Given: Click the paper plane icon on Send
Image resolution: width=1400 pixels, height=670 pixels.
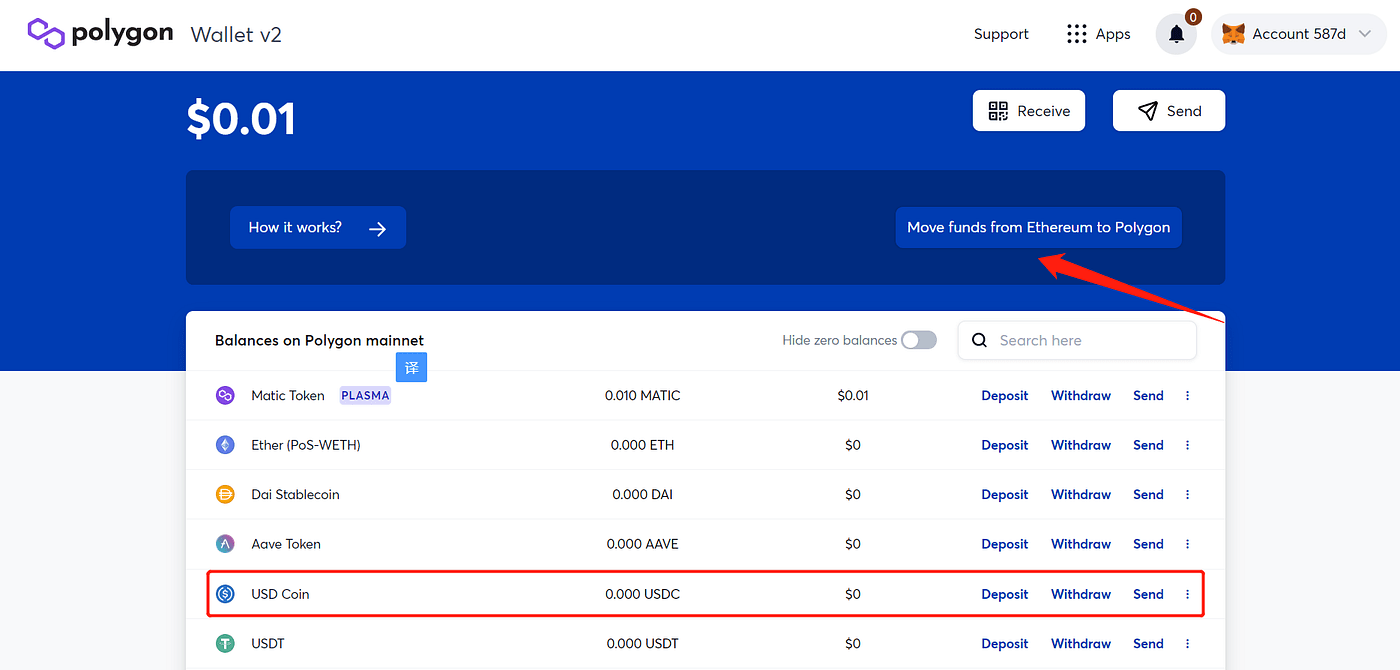Looking at the screenshot, I should click(1146, 110).
